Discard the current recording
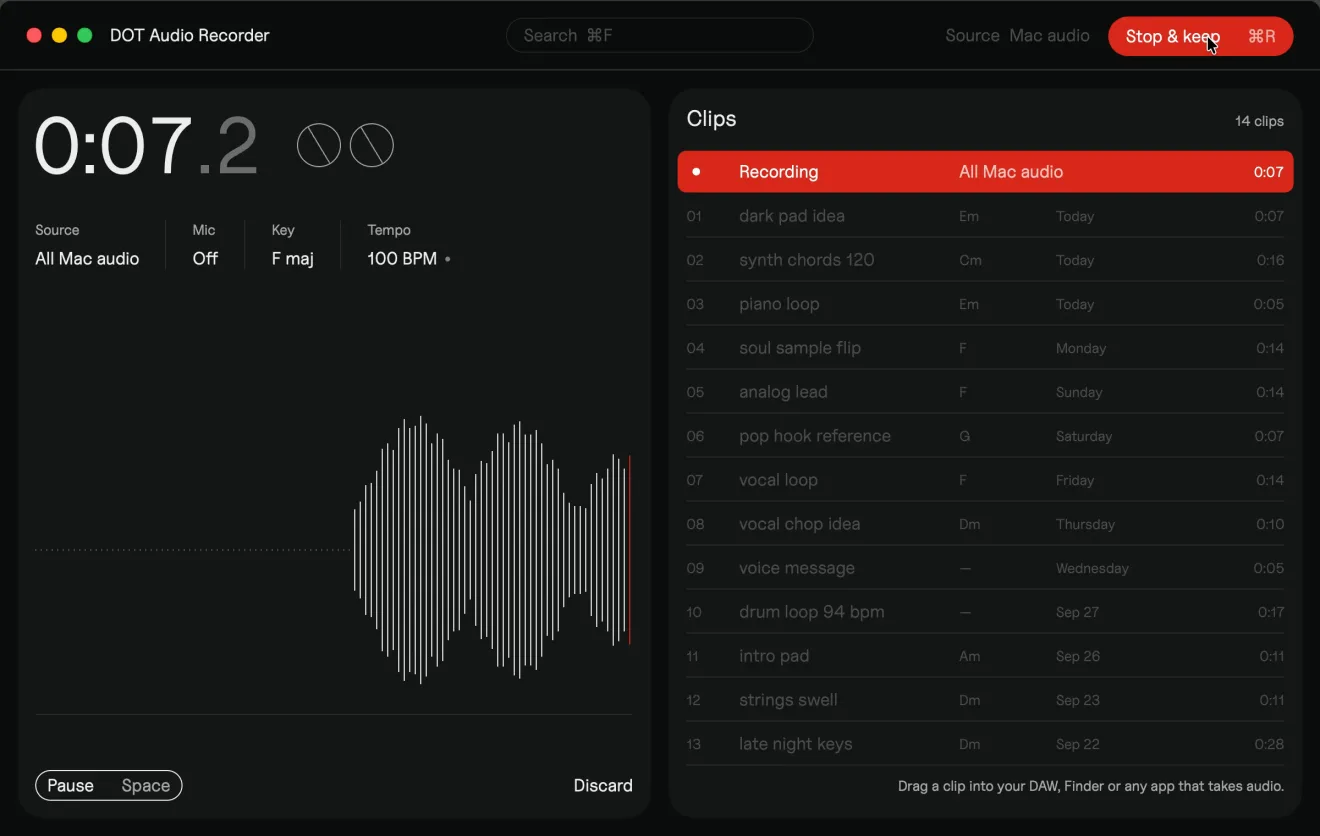This screenshot has width=1320, height=836. [x=603, y=786]
